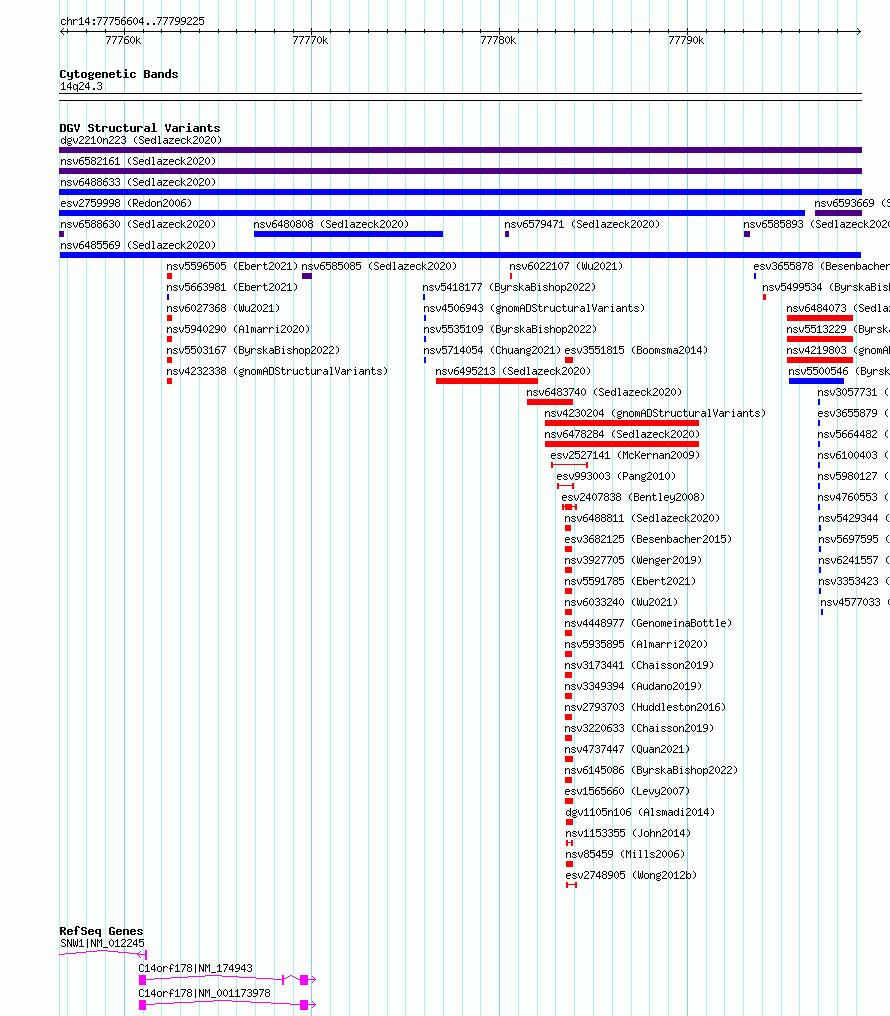Screen dimensions: 890x1016
Task: Click nsv3173441 (Chaisson2019) label
Action: (639, 665)
